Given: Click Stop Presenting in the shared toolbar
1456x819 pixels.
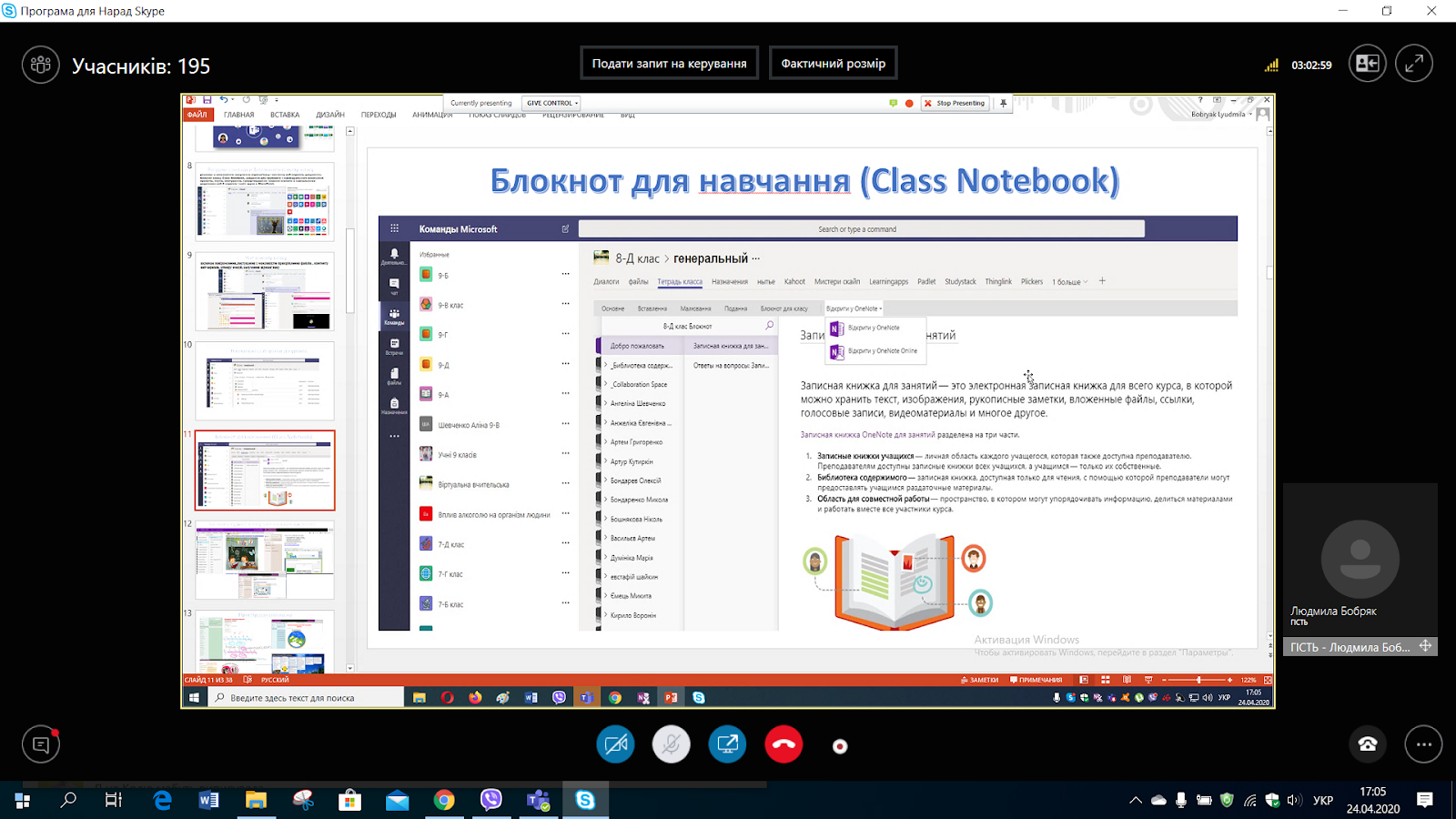Looking at the screenshot, I should coord(955,103).
